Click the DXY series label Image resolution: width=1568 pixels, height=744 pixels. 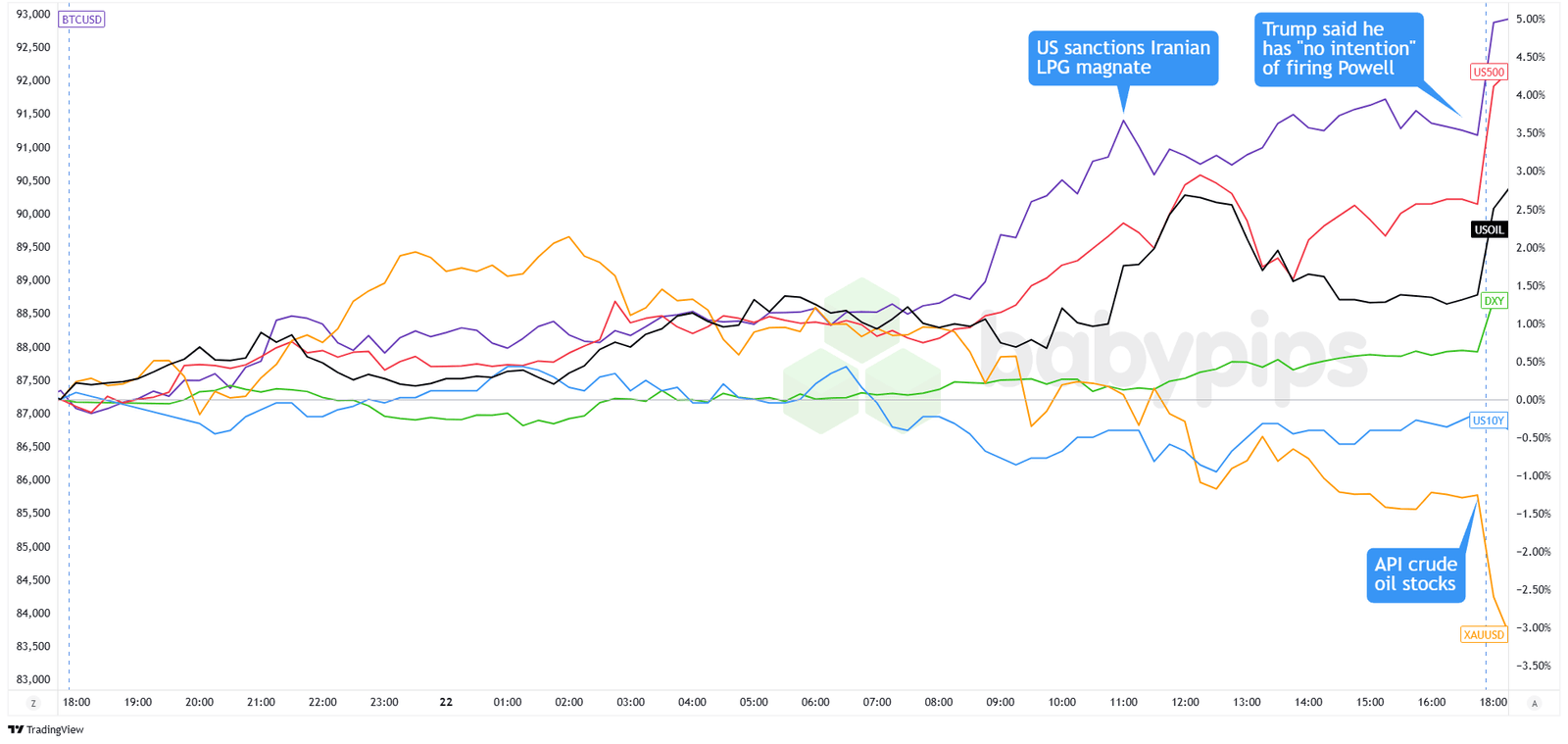coord(1494,301)
